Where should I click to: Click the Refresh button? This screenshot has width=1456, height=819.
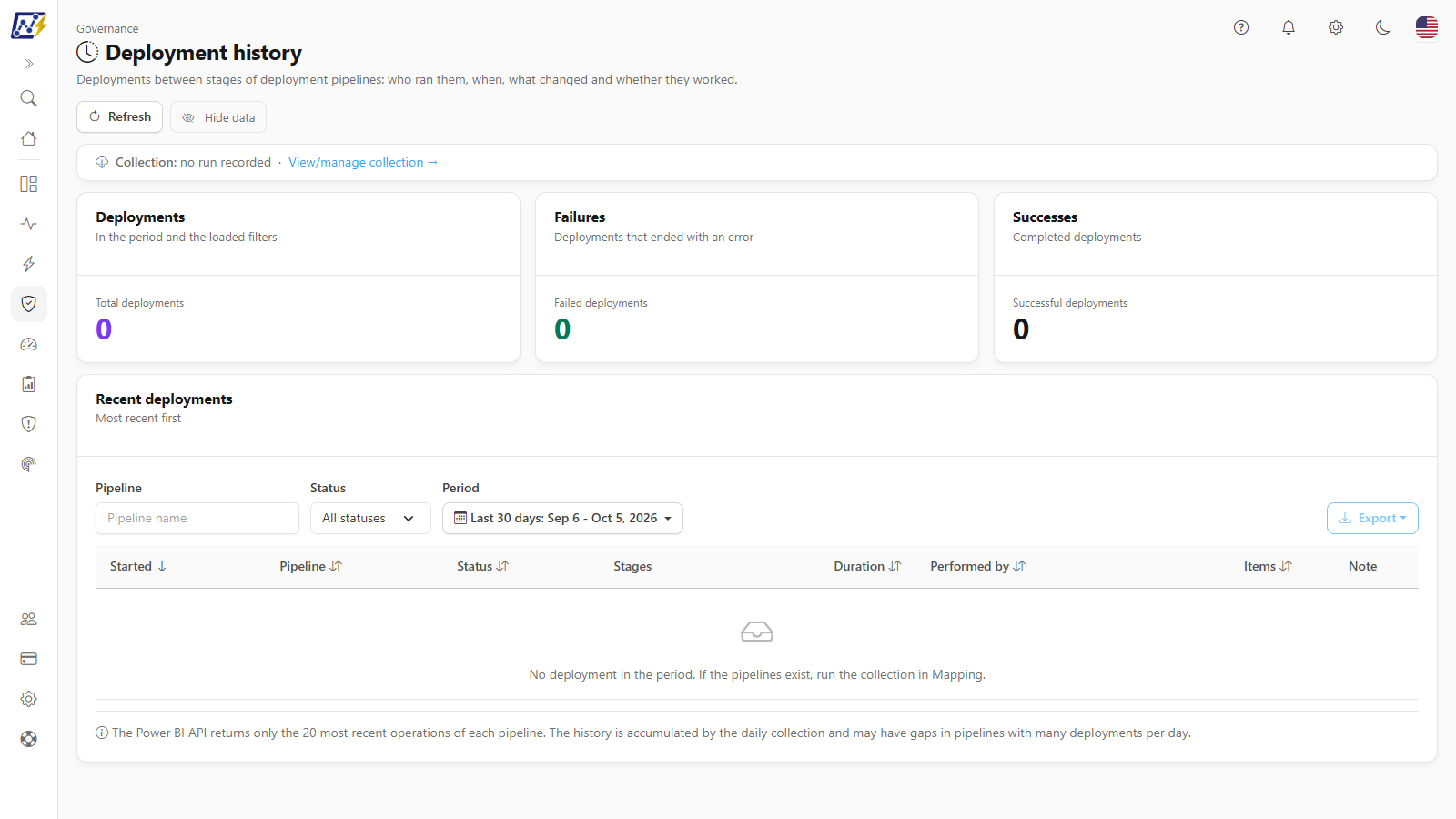click(120, 117)
